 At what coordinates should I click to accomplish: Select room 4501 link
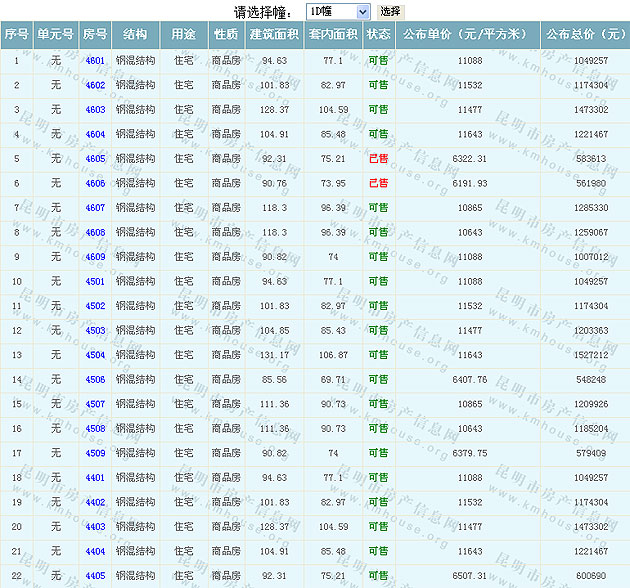tap(95, 281)
